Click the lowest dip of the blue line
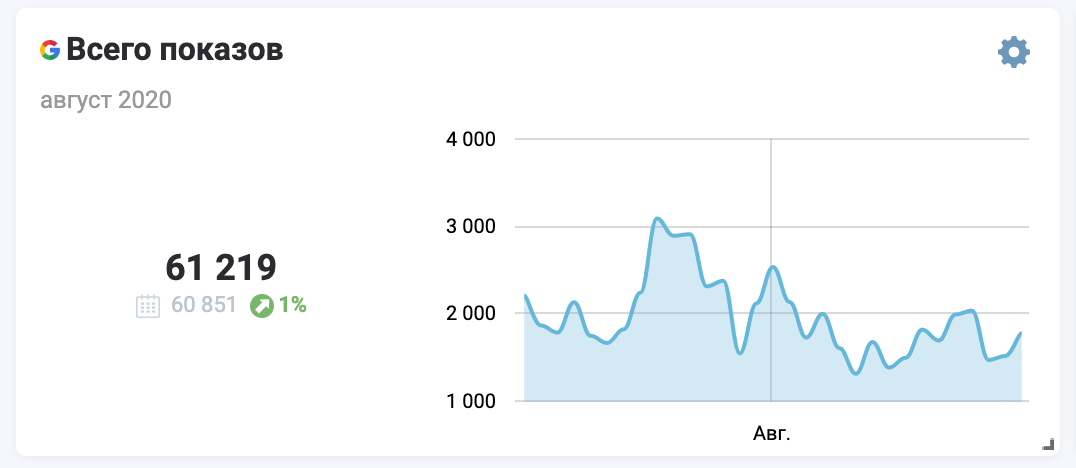This screenshot has height=468, width=1076. click(x=856, y=373)
